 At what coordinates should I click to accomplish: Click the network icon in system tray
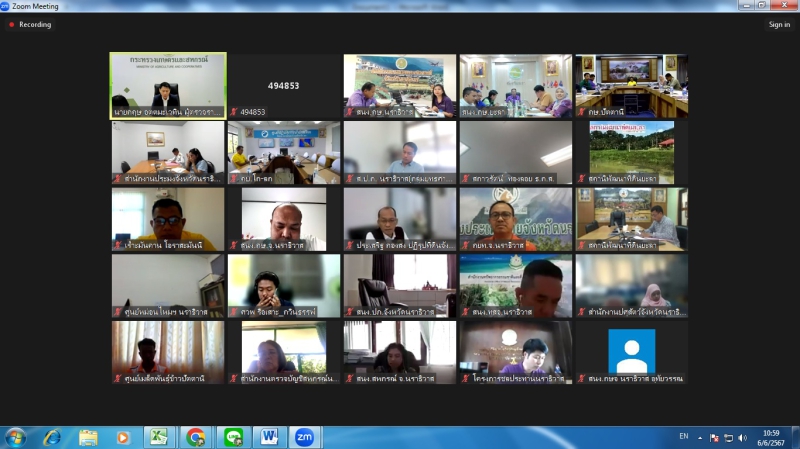tap(728, 437)
